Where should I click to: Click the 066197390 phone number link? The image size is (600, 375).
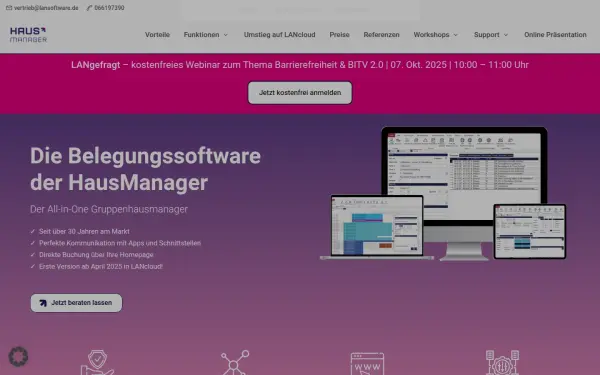click(x=109, y=8)
